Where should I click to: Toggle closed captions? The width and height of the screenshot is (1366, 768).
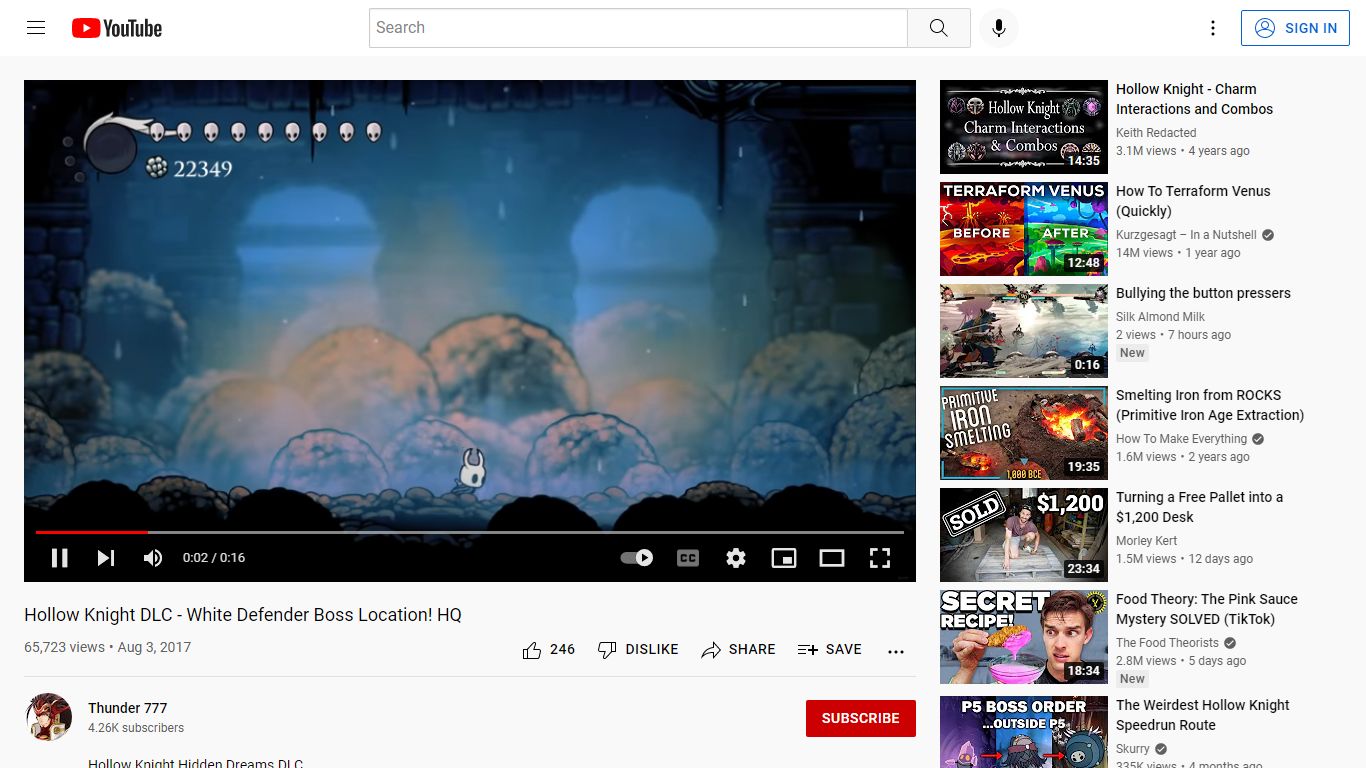(688, 558)
